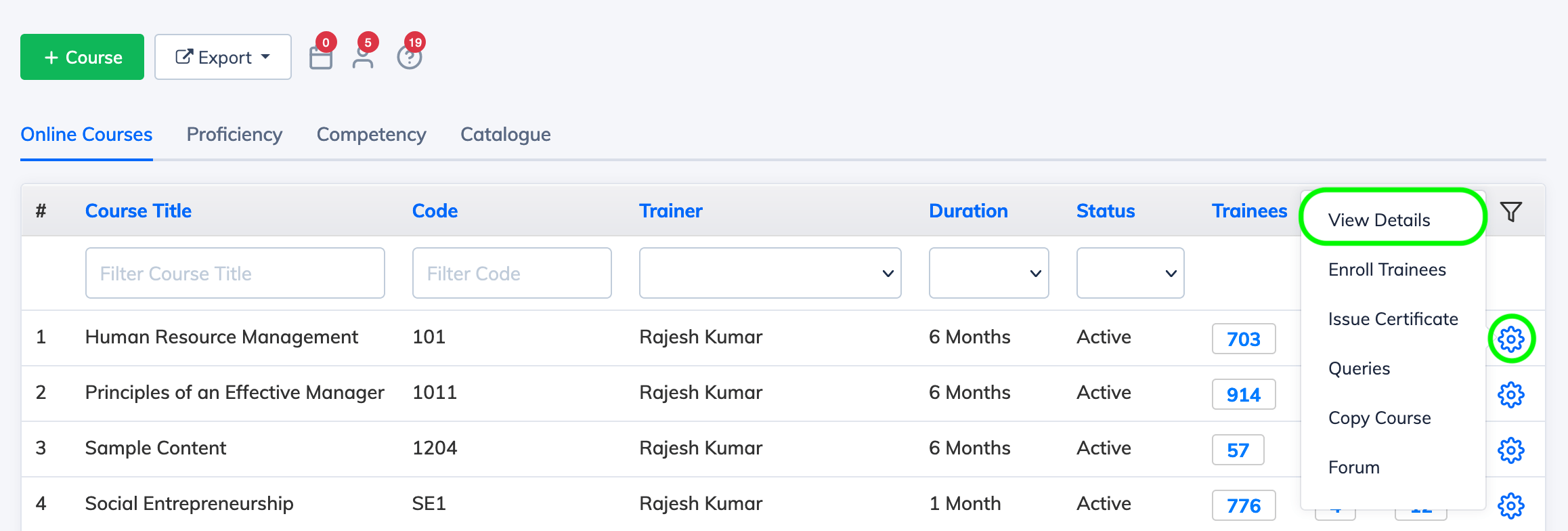This screenshot has height=531, width=1568.
Task: Click the green + Course button
Action: 82,57
